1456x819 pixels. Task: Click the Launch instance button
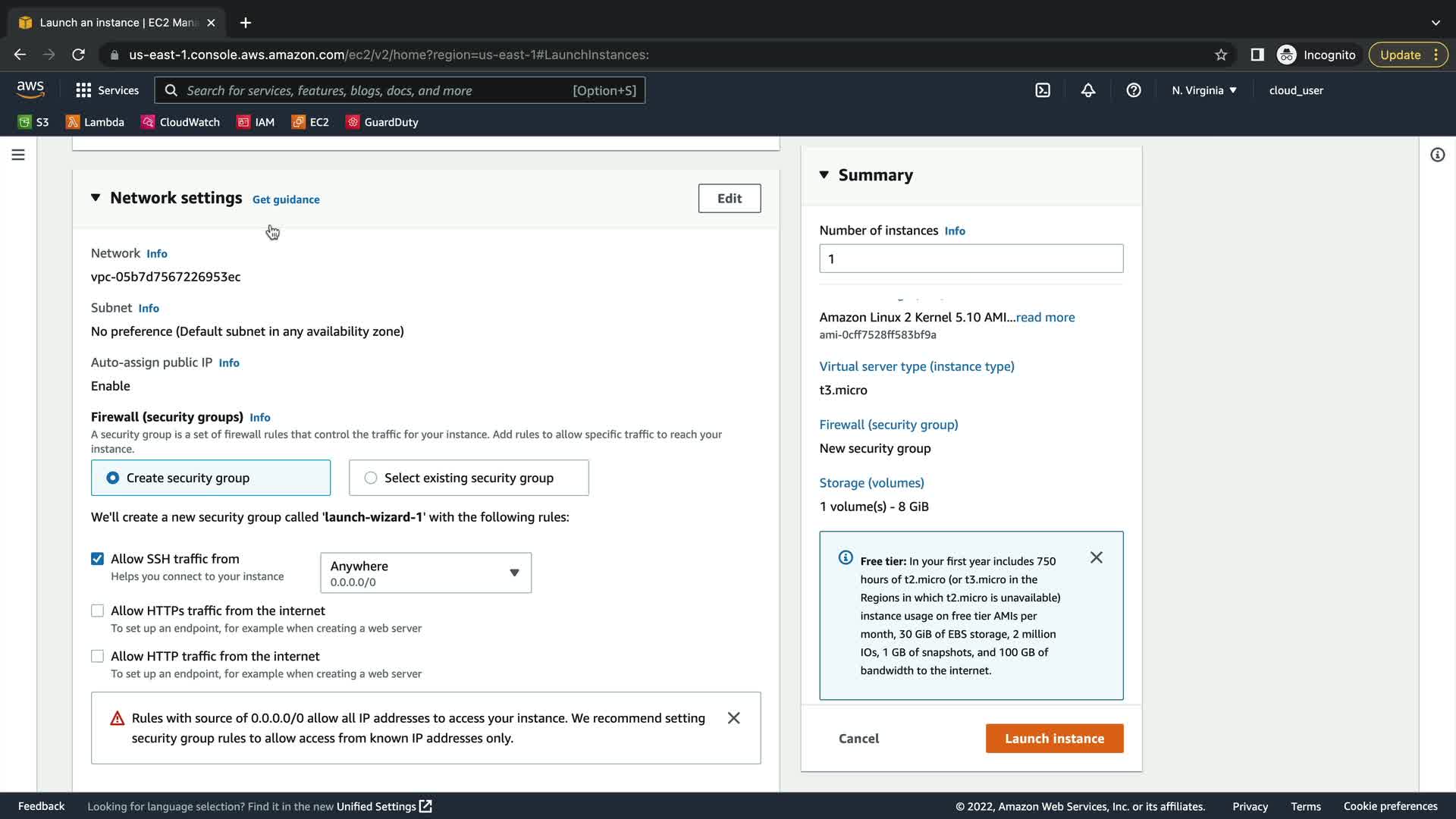tap(1054, 739)
